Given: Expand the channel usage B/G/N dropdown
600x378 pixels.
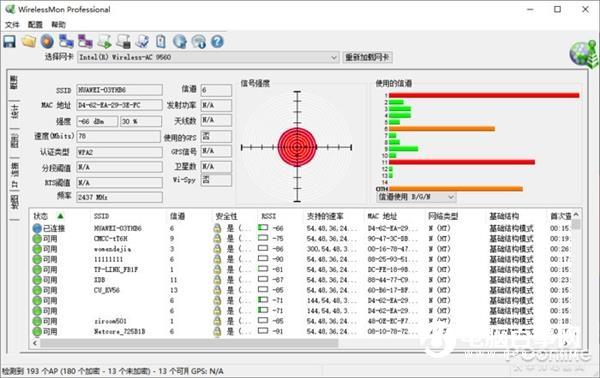Looking at the screenshot, I should click(x=416, y=197).
